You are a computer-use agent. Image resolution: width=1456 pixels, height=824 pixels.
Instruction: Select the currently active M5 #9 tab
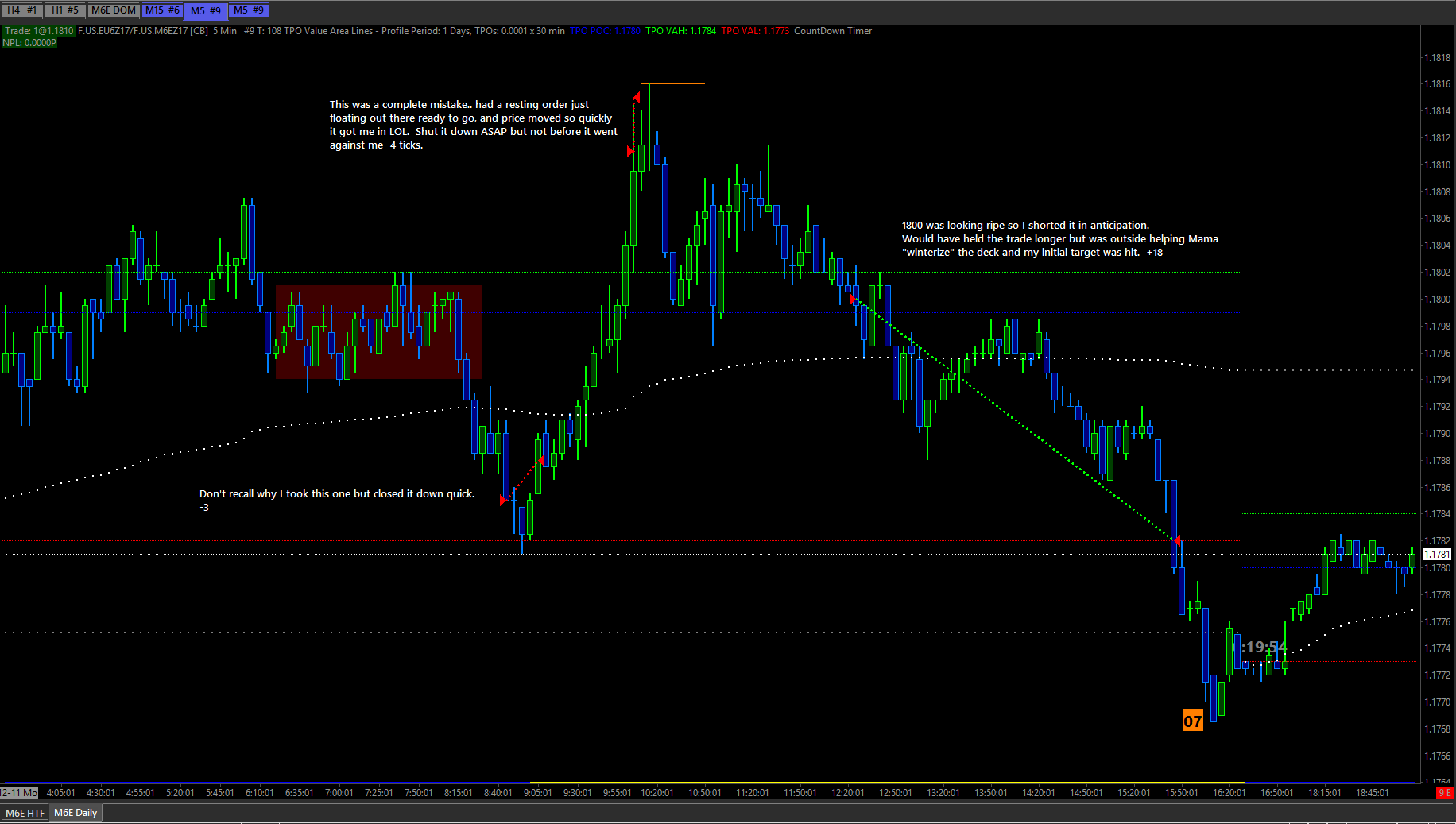(206, 10)
